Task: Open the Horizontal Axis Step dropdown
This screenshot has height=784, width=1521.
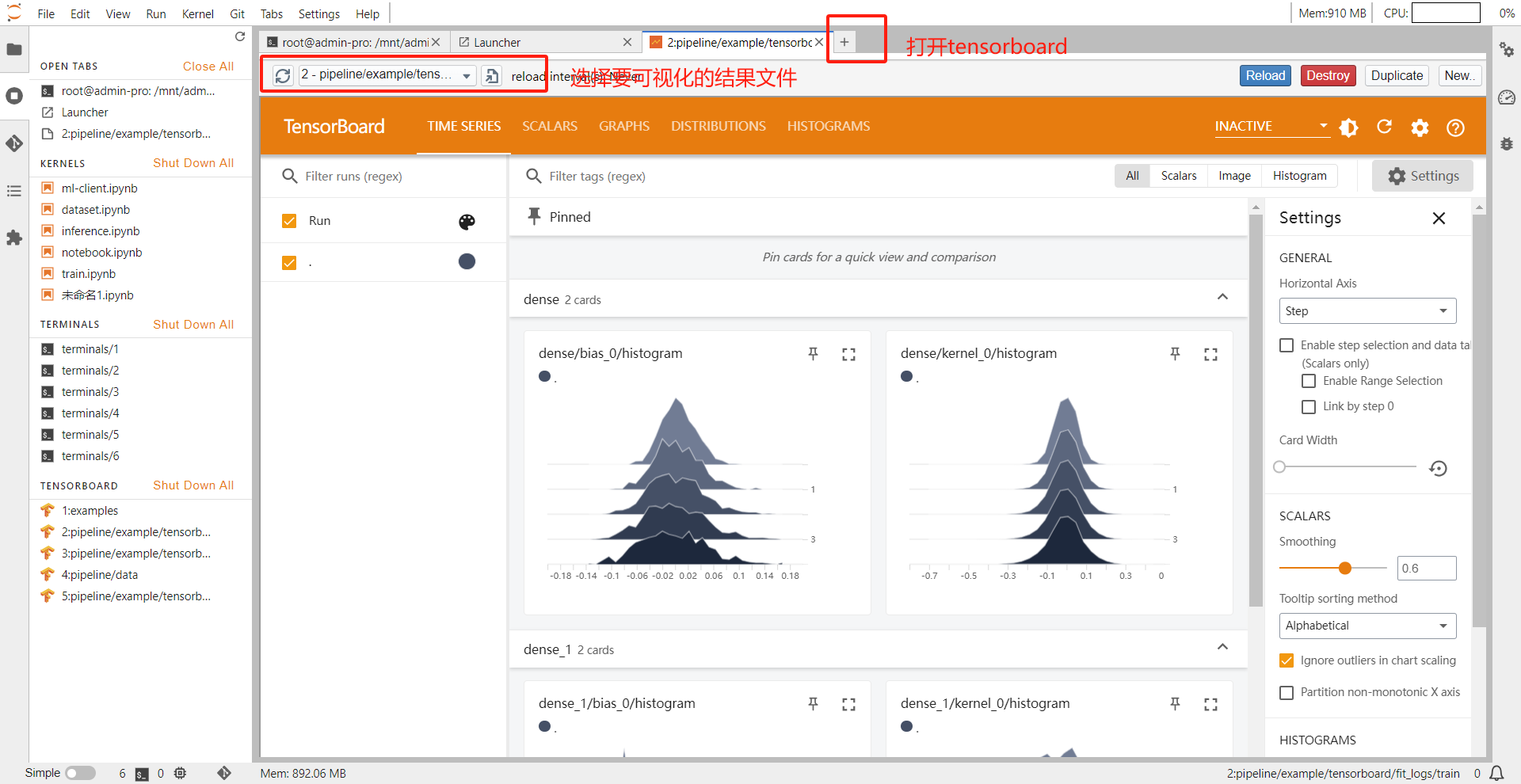Action: 1367,311
